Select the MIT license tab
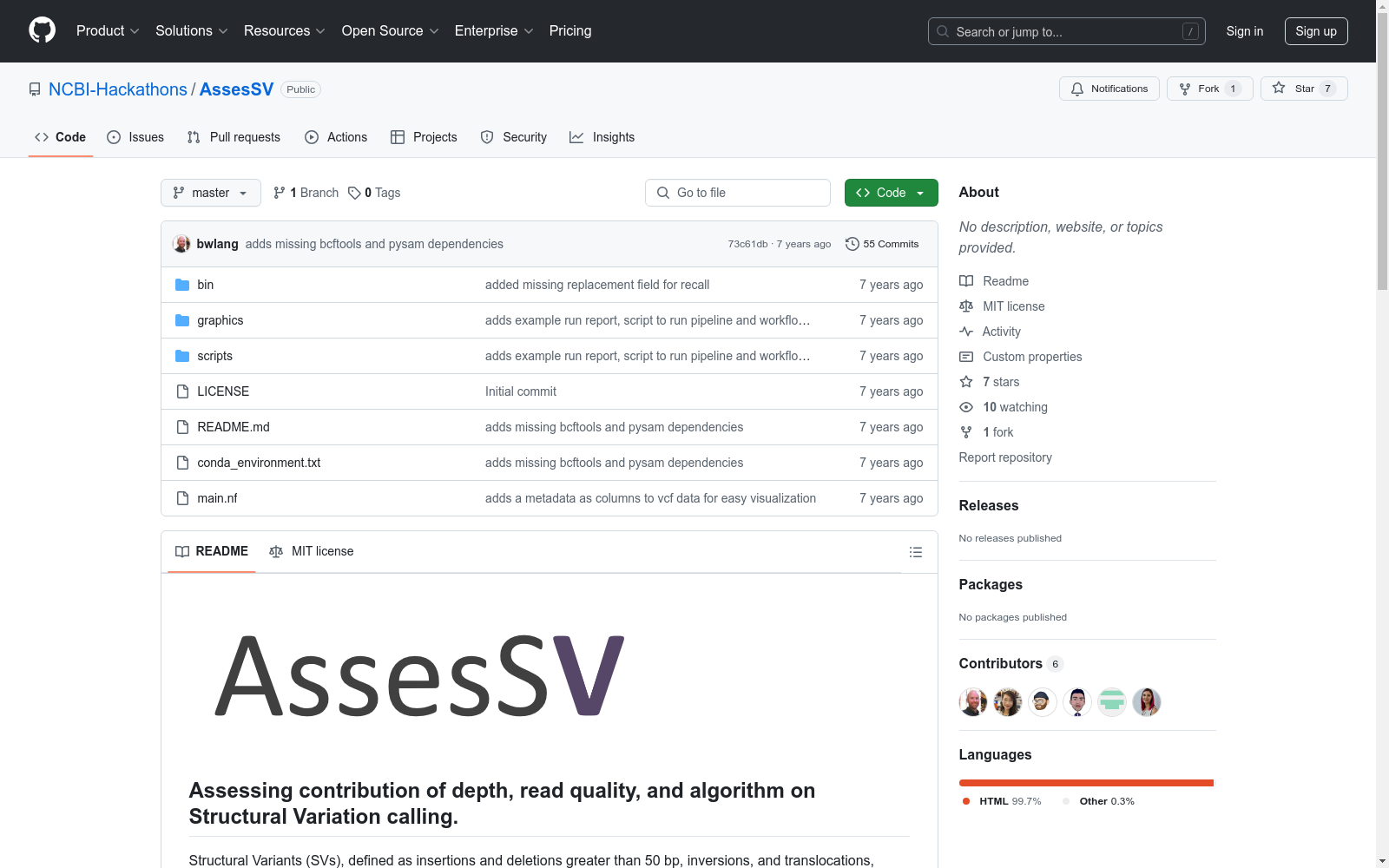The width and height of the screenshot is (1389, 868). pyautogui.click(x=312, y=551)
